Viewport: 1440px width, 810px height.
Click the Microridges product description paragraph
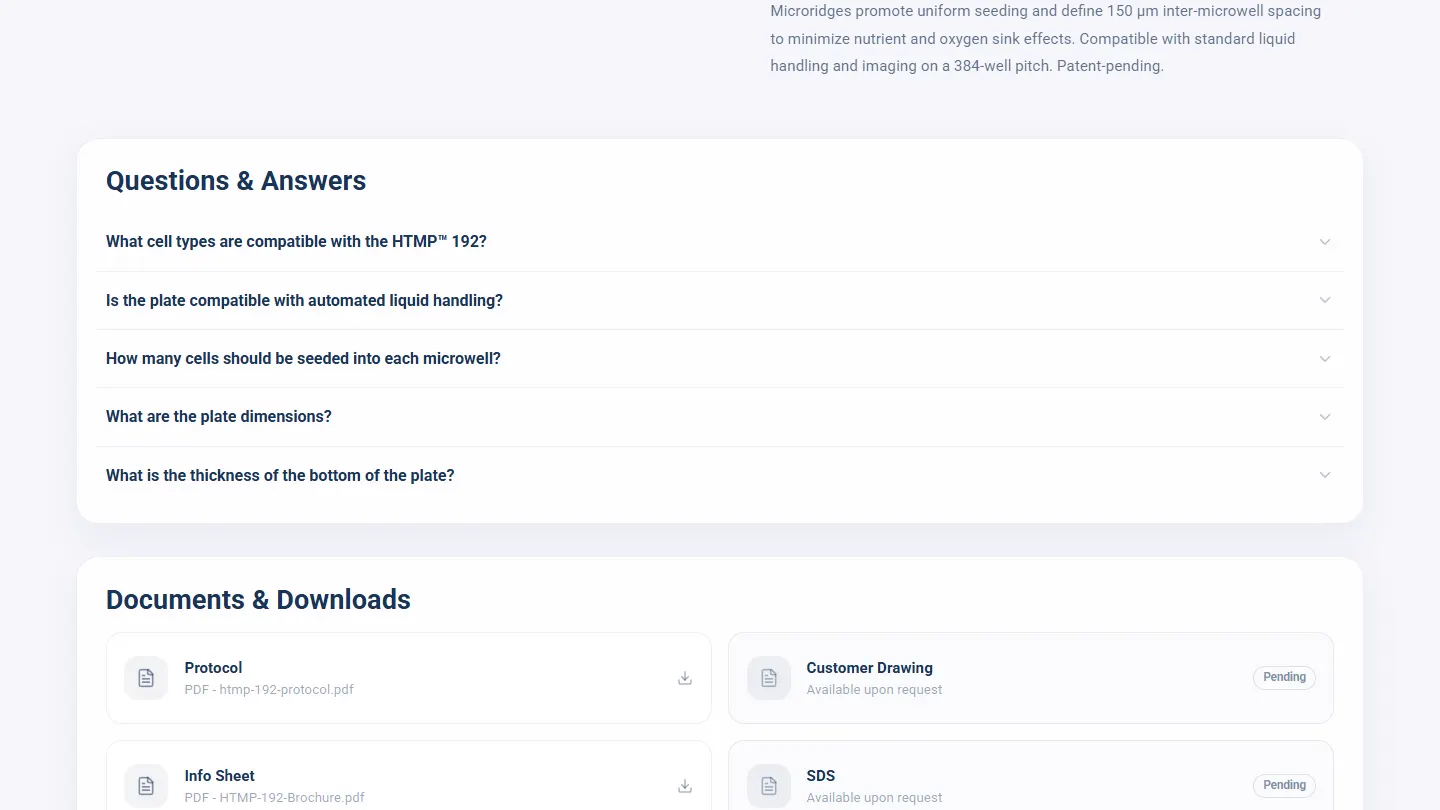tap(1046, 39)
